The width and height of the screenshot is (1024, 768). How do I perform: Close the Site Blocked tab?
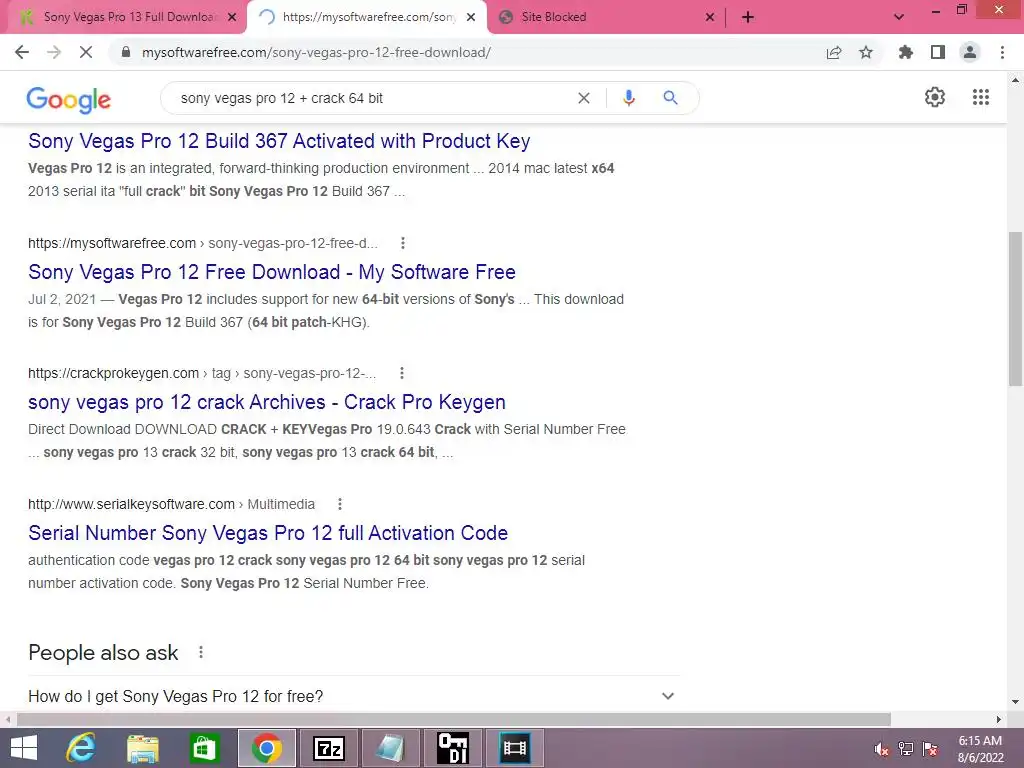[710, 17]
